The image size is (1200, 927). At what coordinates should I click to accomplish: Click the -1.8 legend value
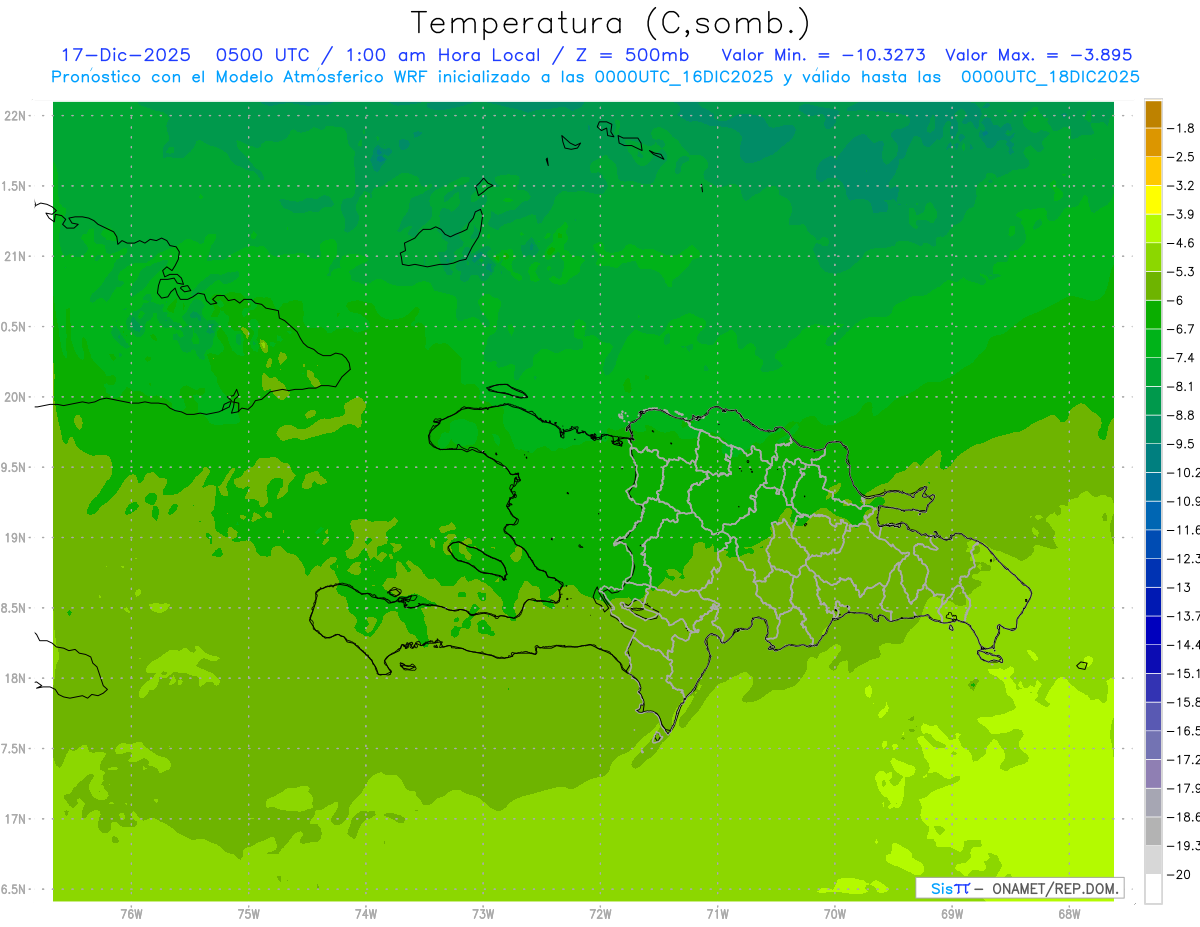coord(1183,128)
